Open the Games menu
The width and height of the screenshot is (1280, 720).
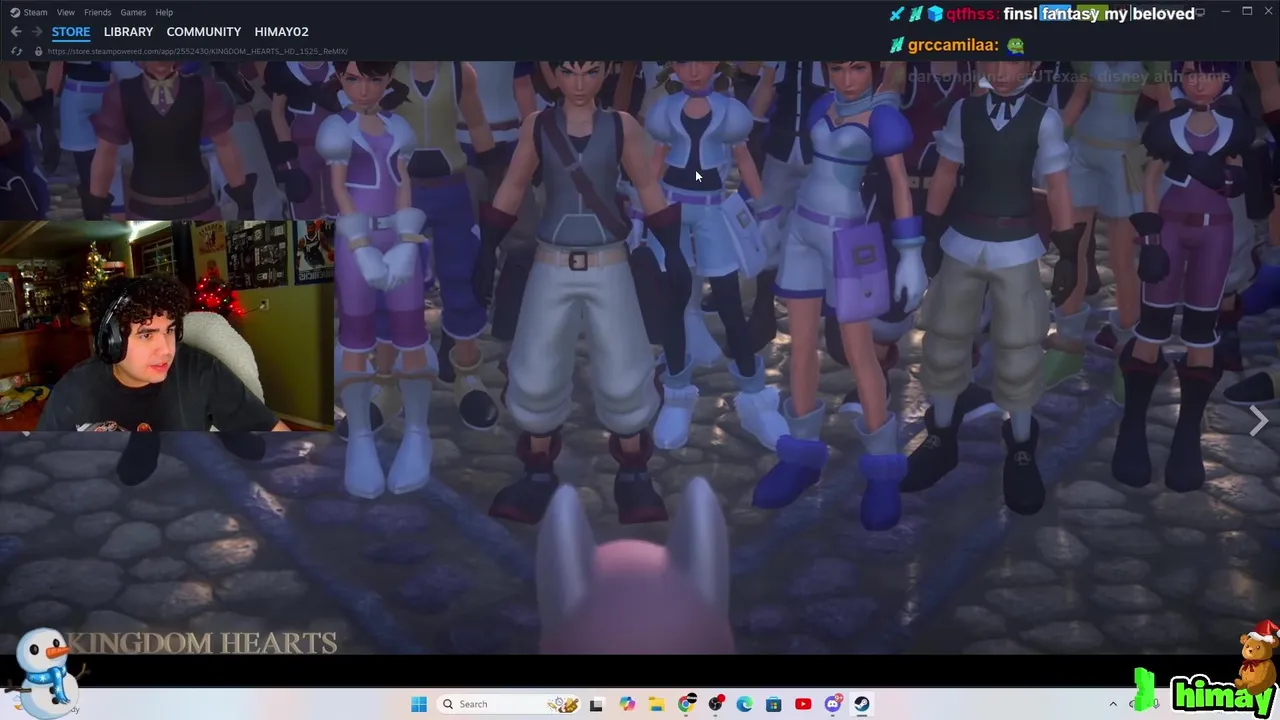click(133, 12)
